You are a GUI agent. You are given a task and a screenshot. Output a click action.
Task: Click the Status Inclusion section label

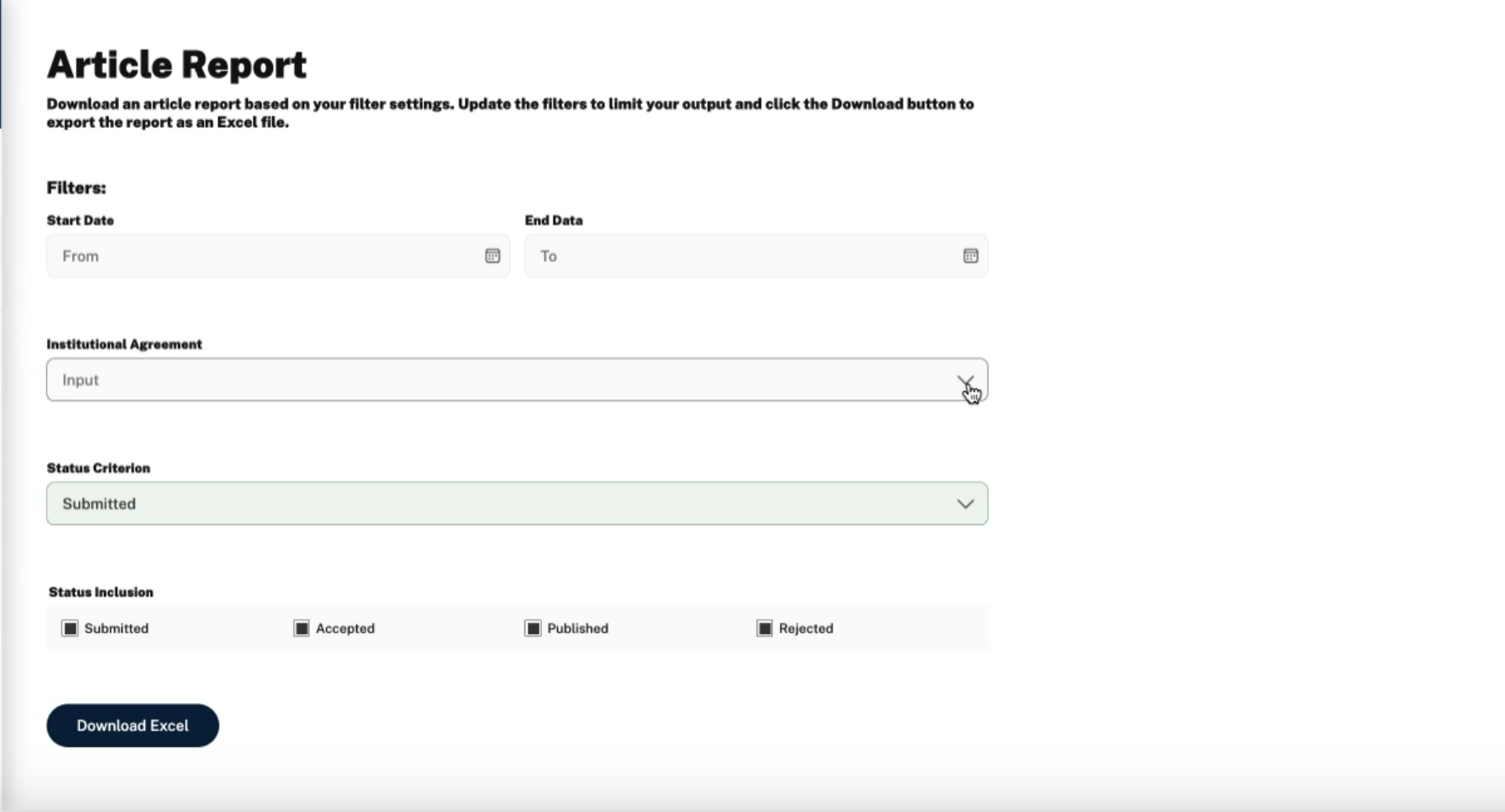101,592
